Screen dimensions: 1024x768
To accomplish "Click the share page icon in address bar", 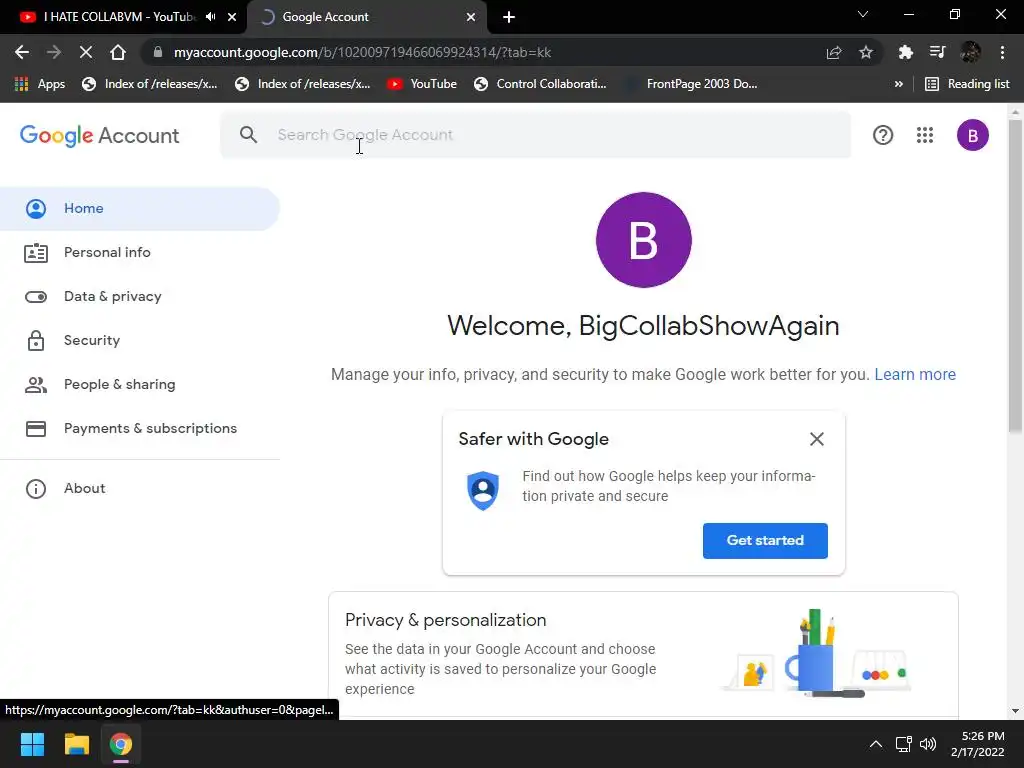I will (834, 52).
